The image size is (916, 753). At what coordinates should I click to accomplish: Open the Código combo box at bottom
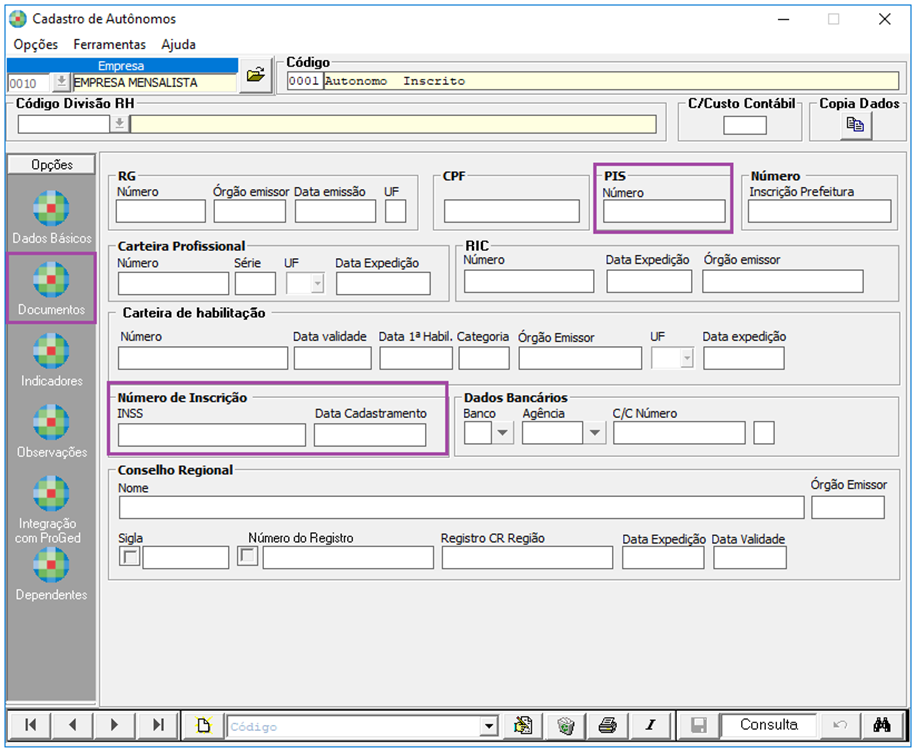[x=488, y=726]
